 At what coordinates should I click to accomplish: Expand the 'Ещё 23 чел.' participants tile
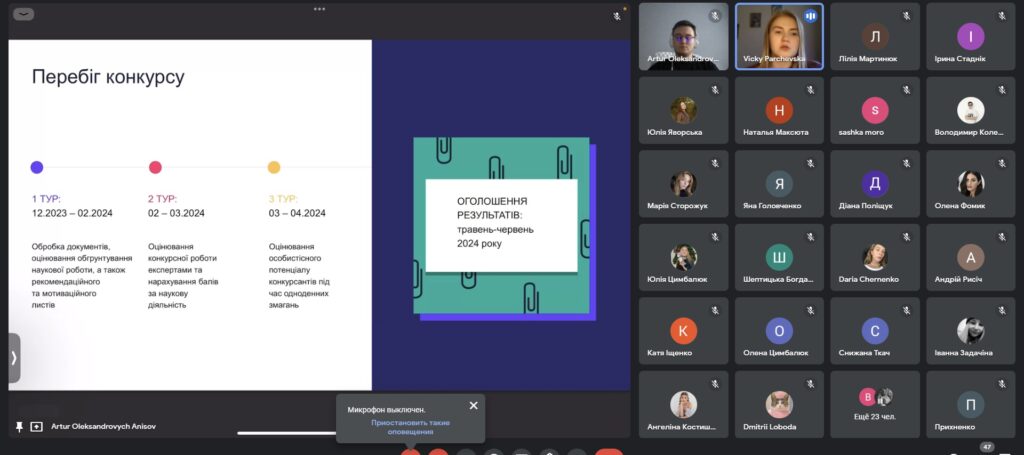tap(875, 403)
